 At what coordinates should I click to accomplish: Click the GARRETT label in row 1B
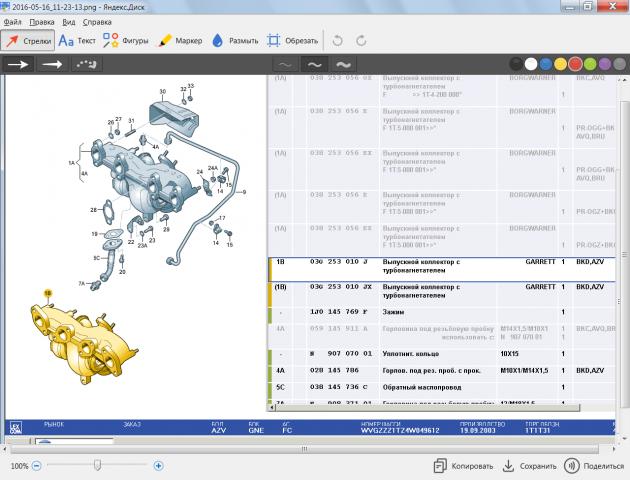(540, 262)
